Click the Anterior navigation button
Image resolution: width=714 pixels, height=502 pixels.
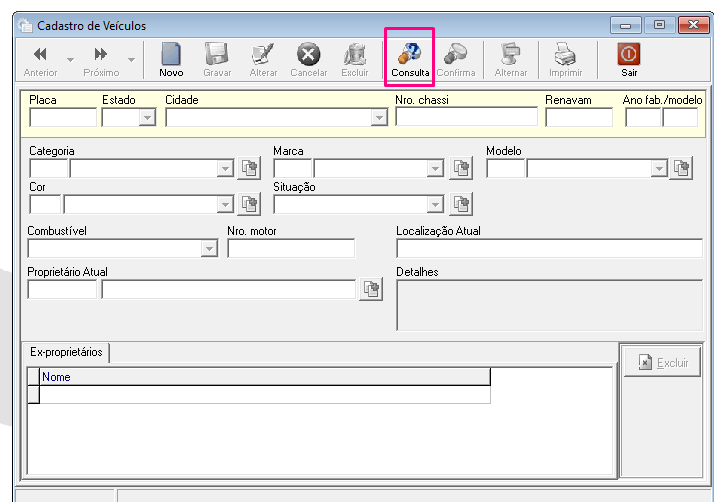click(40, 59)
